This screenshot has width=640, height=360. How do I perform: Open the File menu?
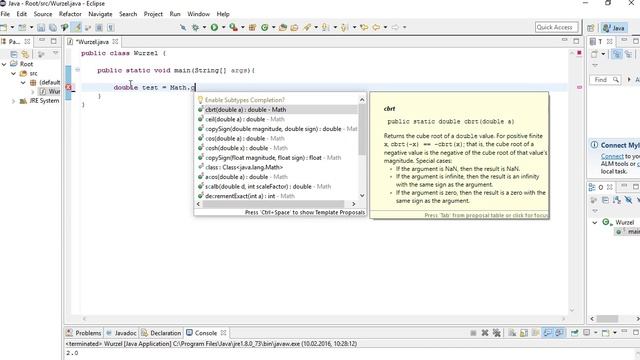coord(5,14)
